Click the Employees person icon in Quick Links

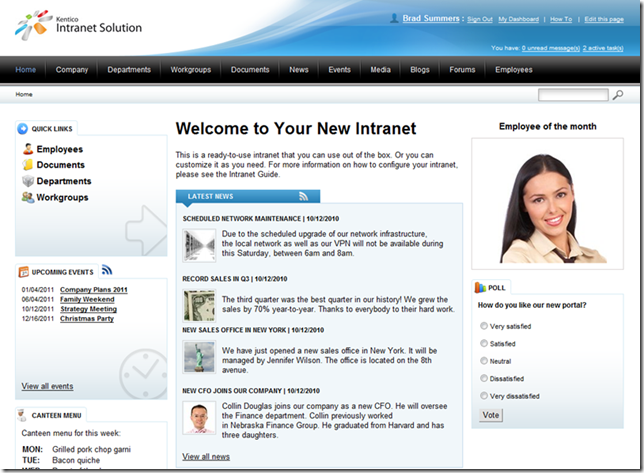tap(28, 149)
